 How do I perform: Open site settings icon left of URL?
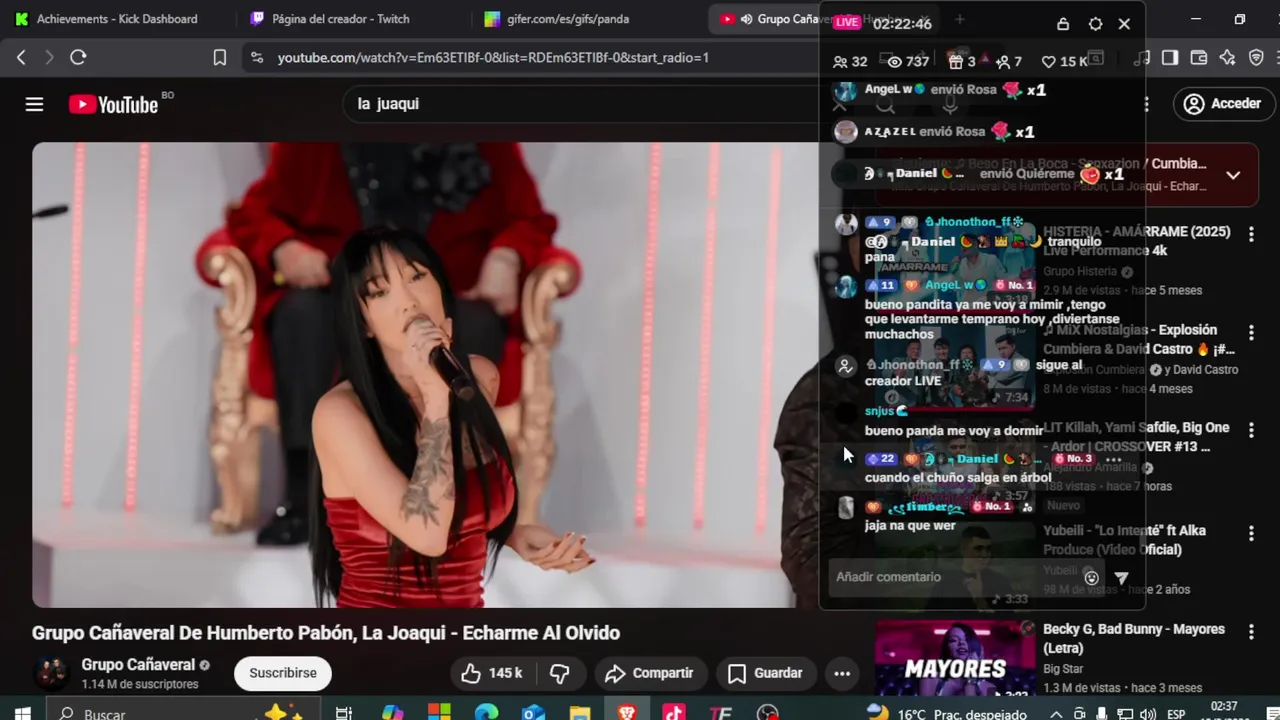(x=257, y=58)
